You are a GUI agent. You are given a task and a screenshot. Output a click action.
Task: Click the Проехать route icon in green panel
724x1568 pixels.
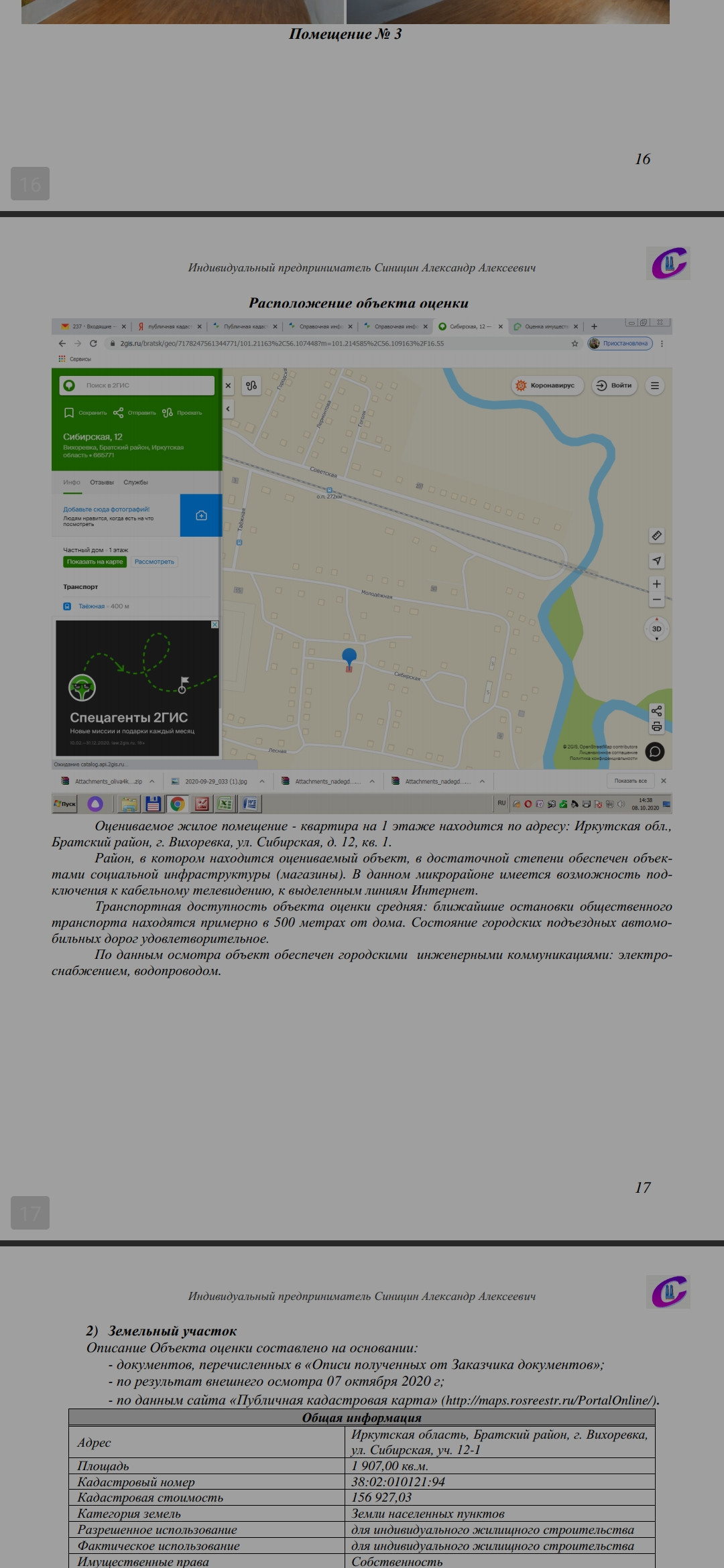168,413
